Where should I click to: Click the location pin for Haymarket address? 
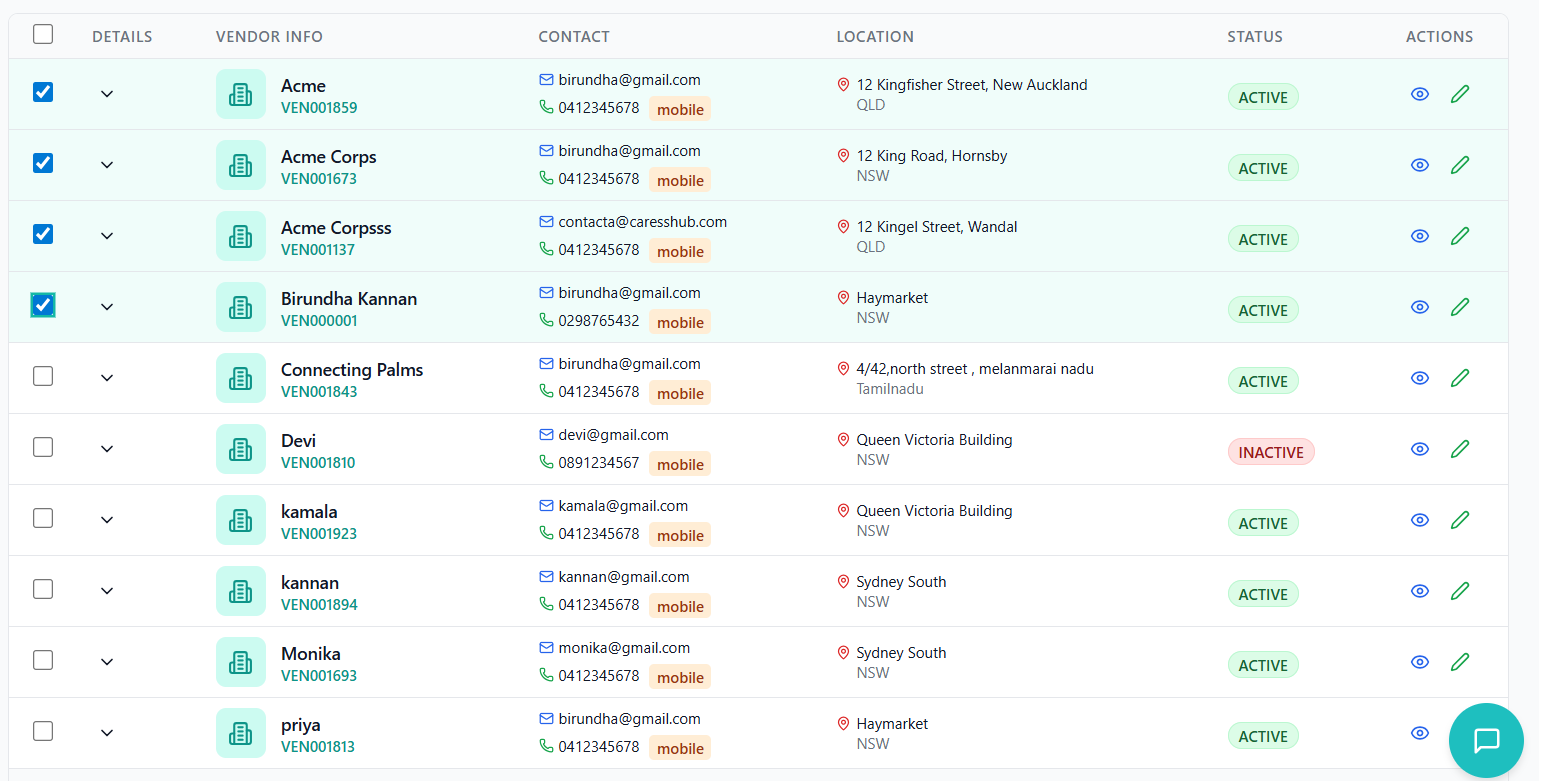(842, 297)
